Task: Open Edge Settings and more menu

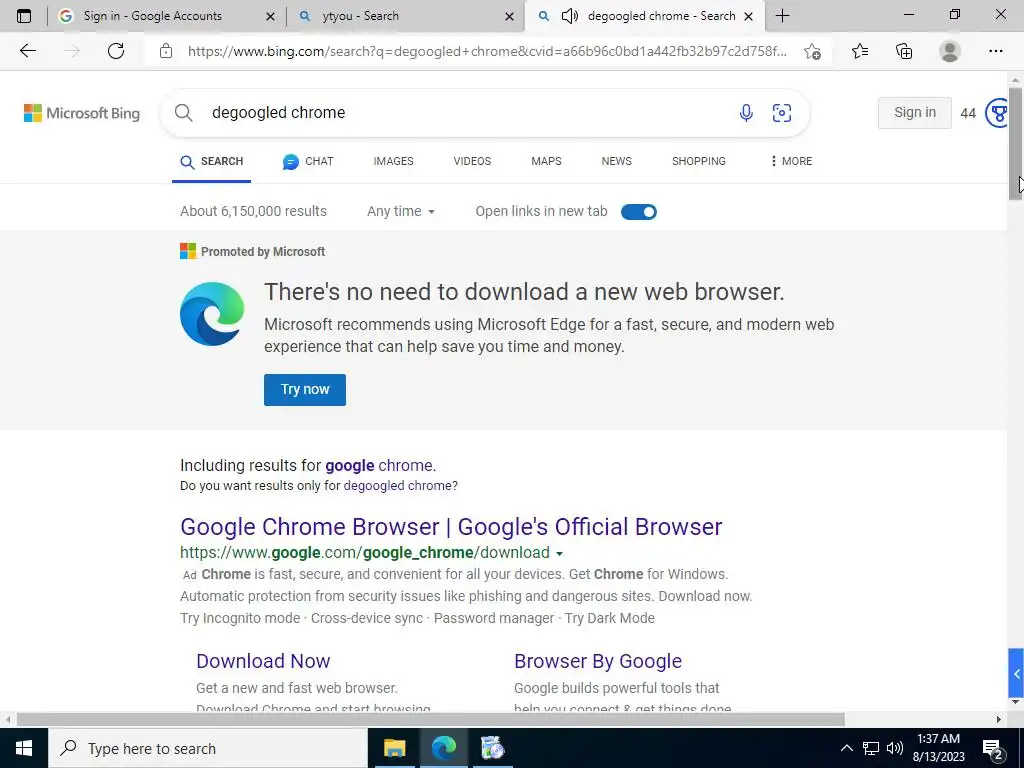Action: click(995, 51)
